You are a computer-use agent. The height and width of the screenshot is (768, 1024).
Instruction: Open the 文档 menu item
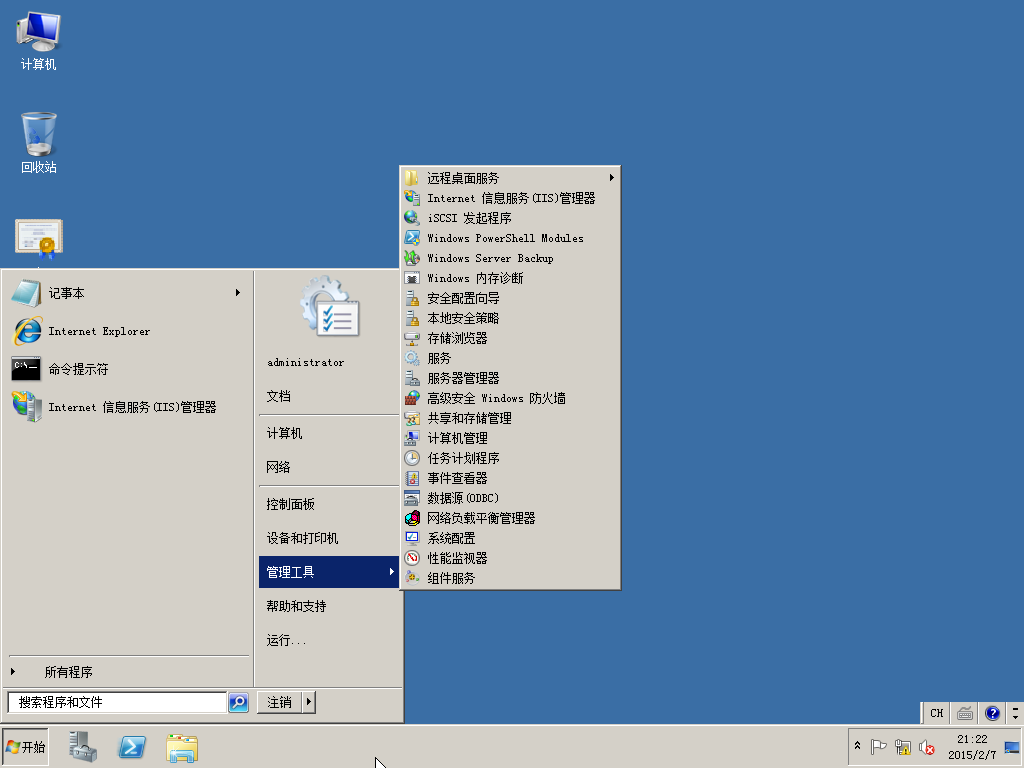coord(278,396)
